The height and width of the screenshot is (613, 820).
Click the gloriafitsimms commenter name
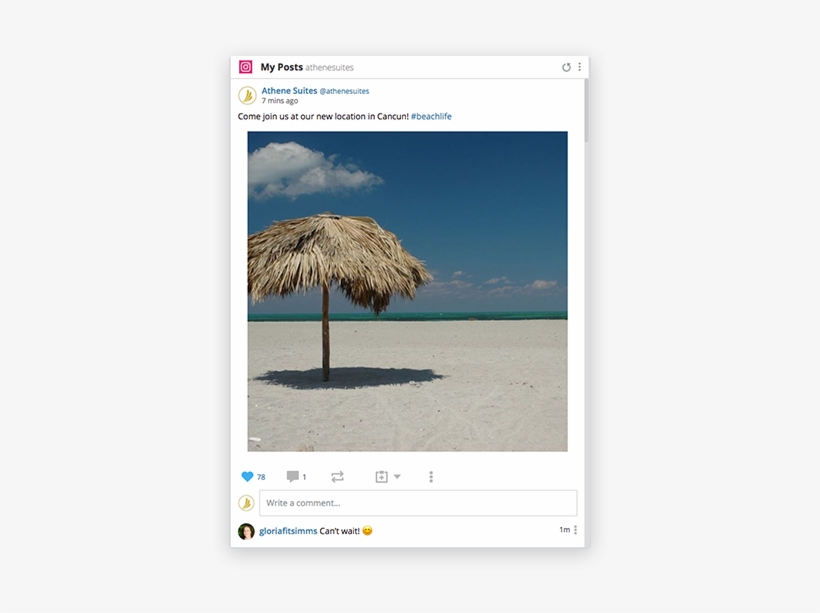(x=291, y=531)
